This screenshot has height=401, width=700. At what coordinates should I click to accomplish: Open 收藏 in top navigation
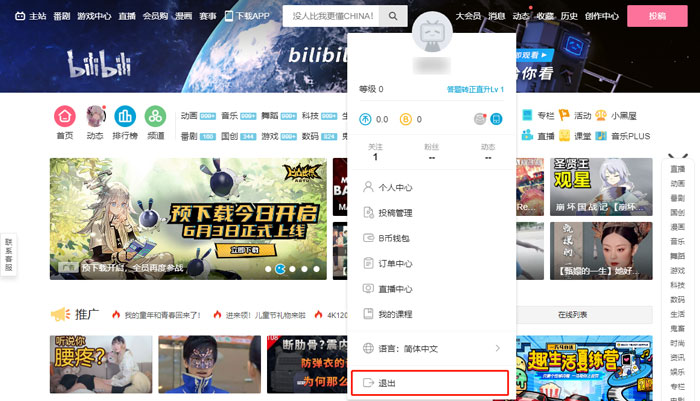(x=545, y=16)
